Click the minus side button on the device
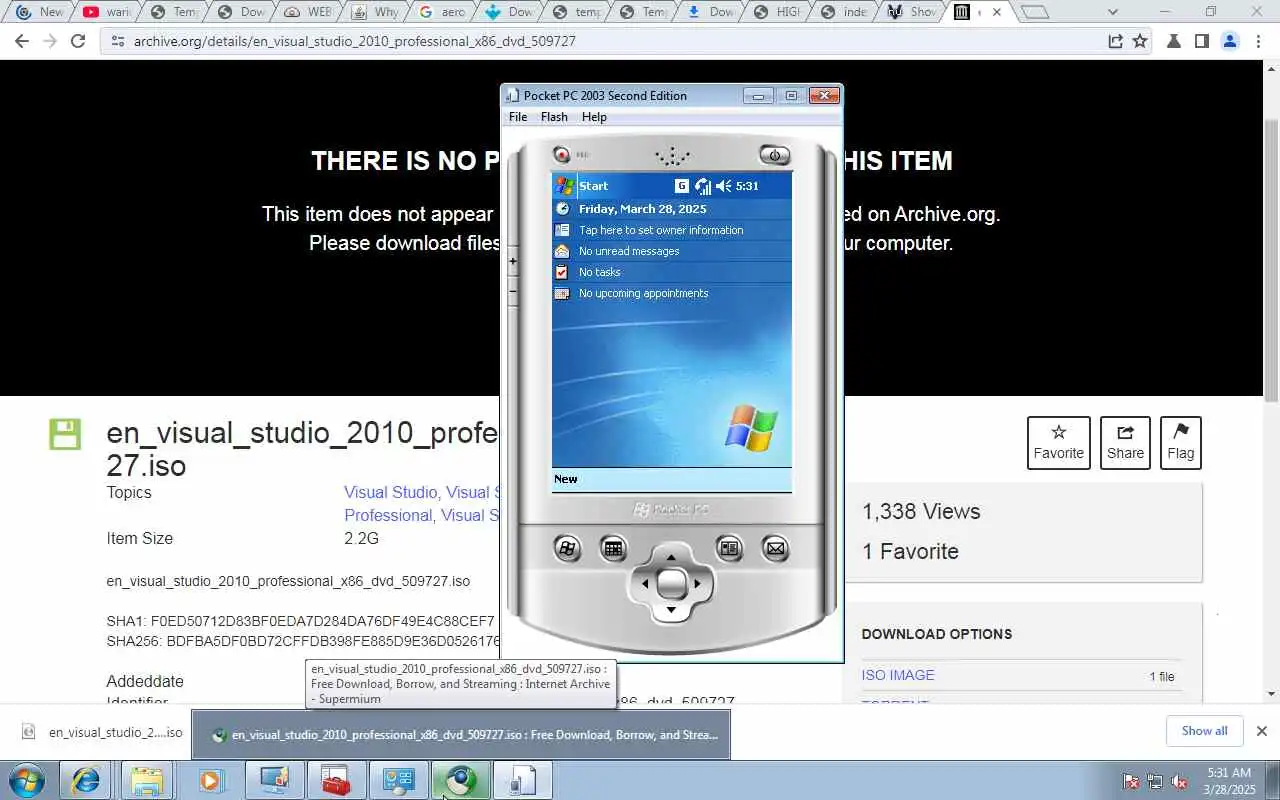 [513, 291]
